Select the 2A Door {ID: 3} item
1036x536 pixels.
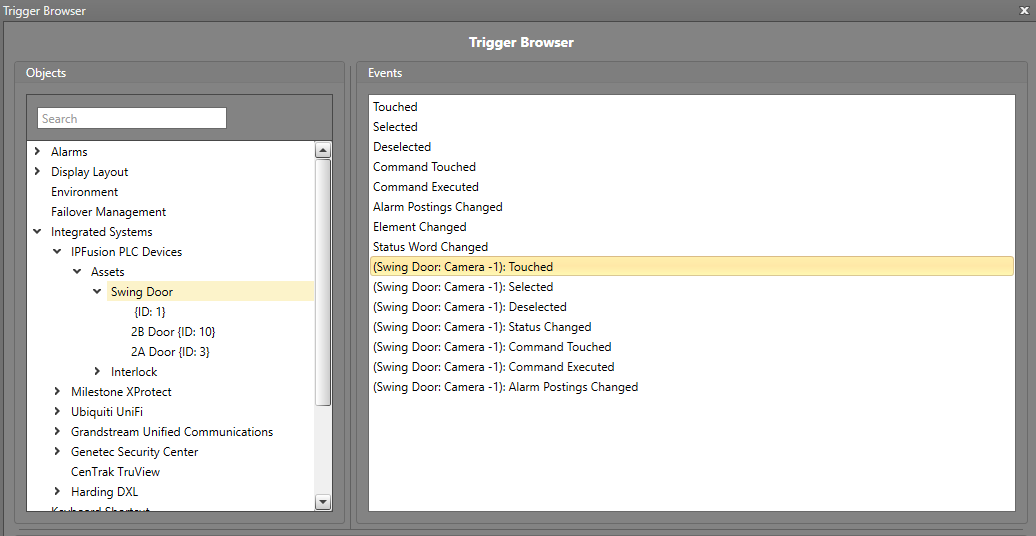tap(170, 352)
